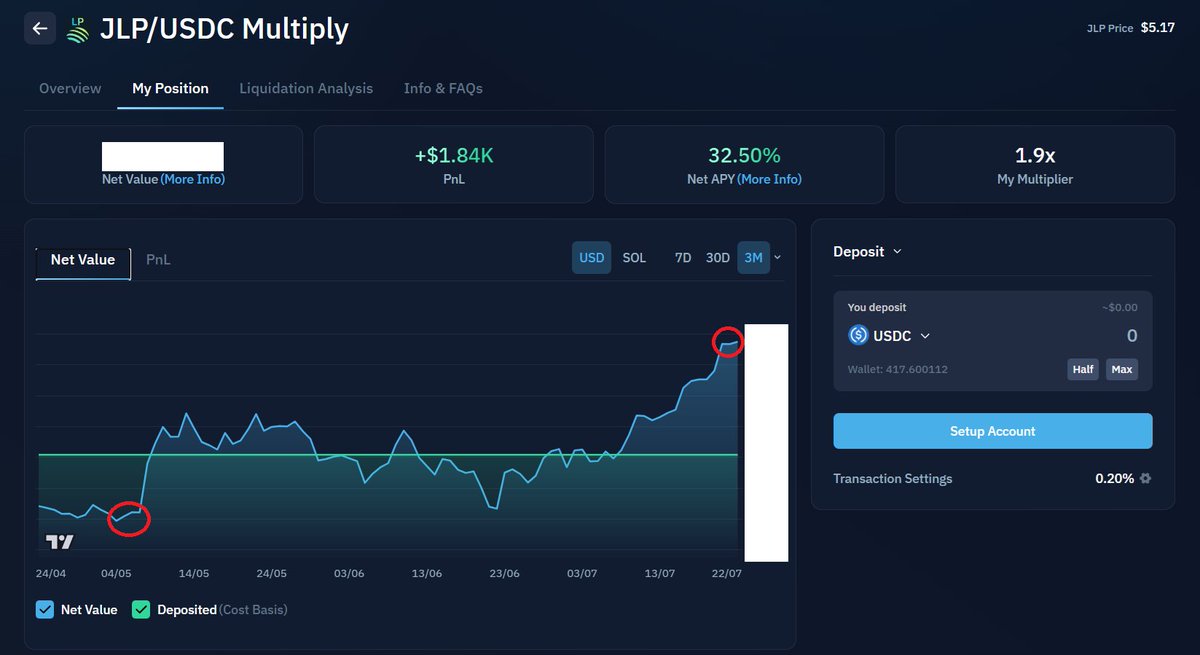Click the 0.20% transaction settings value
This screenshot has height=655, width=1200.
pyautogui.click(x=1115, y=479)
